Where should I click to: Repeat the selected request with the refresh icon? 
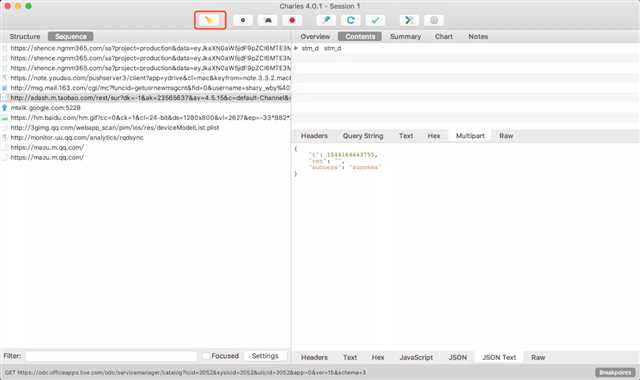click(x=351, y=20)
